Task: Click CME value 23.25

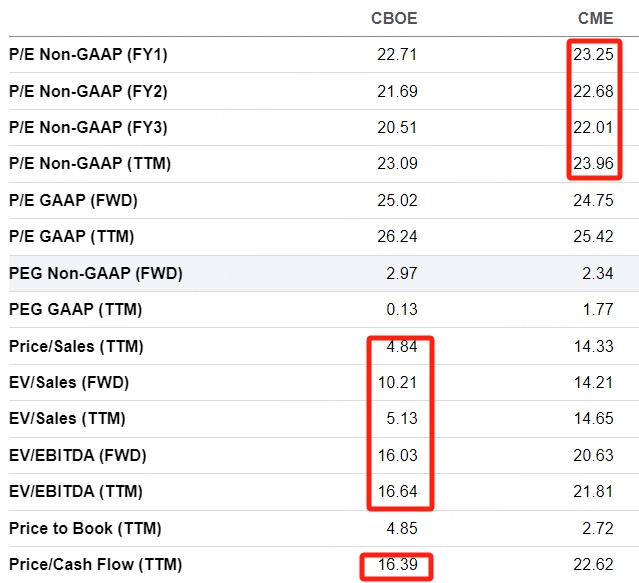Action: click(593, 55)
